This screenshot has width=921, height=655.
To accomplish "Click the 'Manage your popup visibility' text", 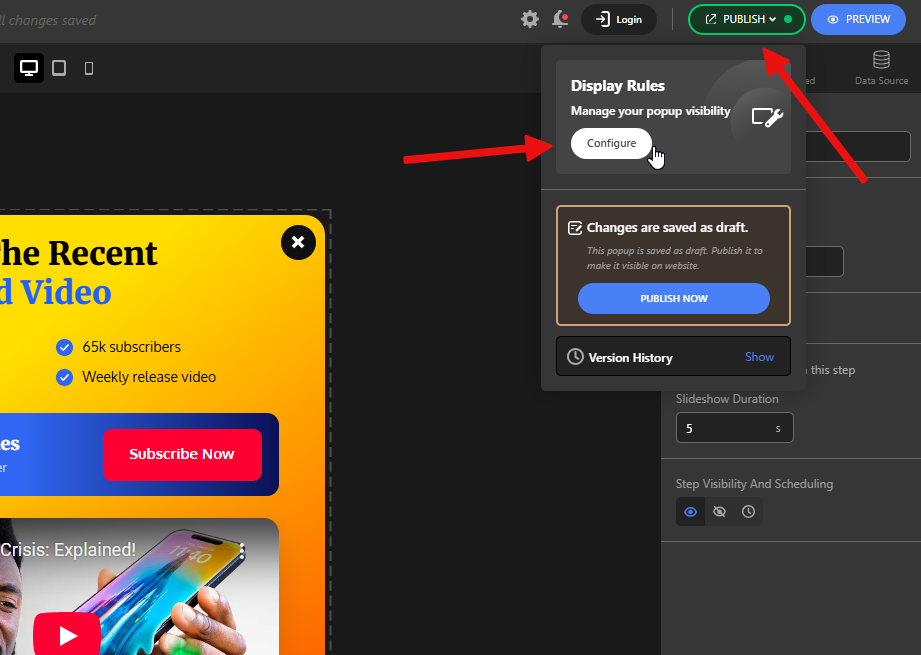I will pos(651,111).
